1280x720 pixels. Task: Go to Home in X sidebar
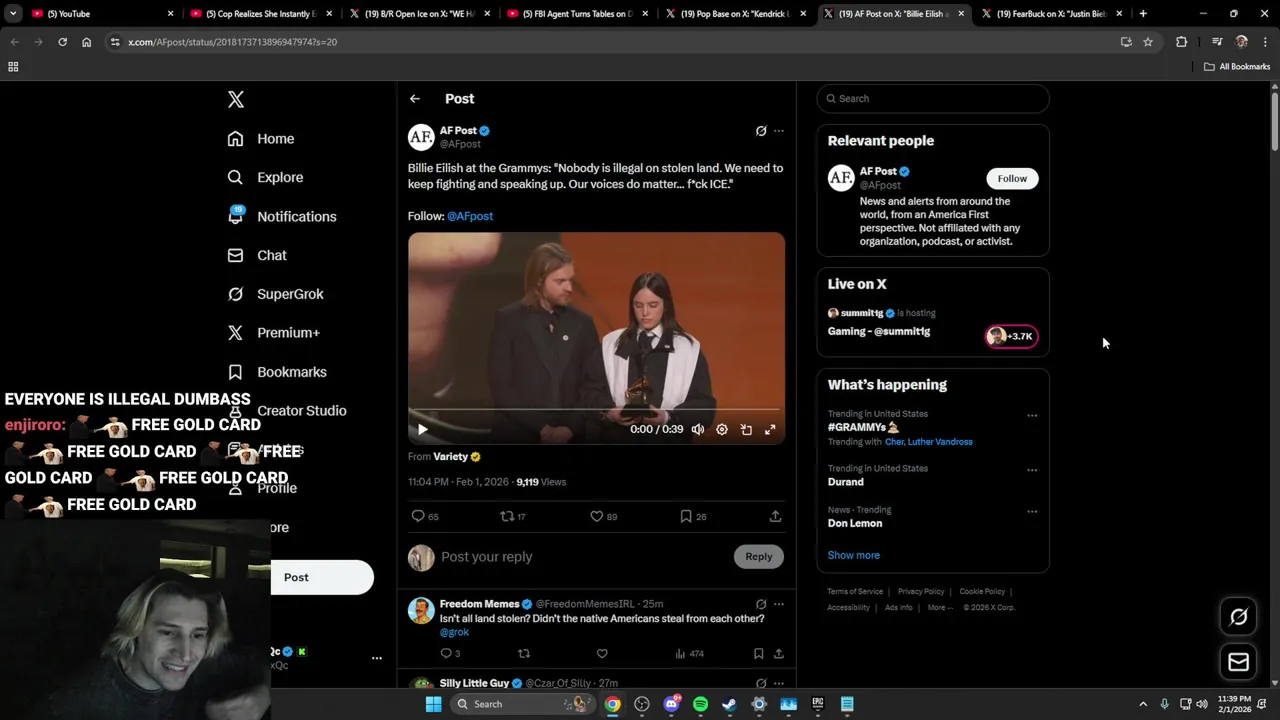[261, 139]
